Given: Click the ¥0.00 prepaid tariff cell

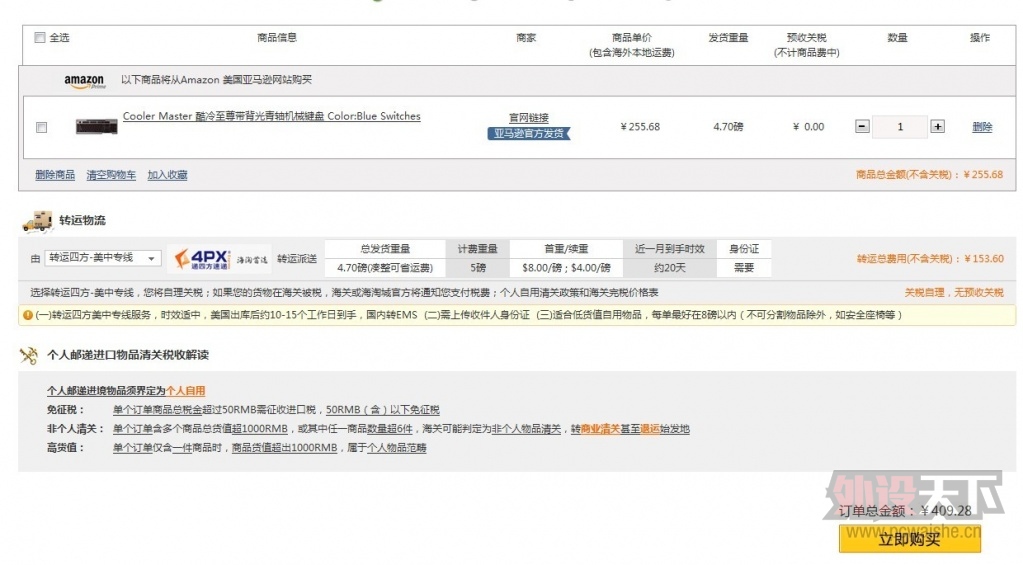Looking at the screenshot, I should (x=808, y=127).
